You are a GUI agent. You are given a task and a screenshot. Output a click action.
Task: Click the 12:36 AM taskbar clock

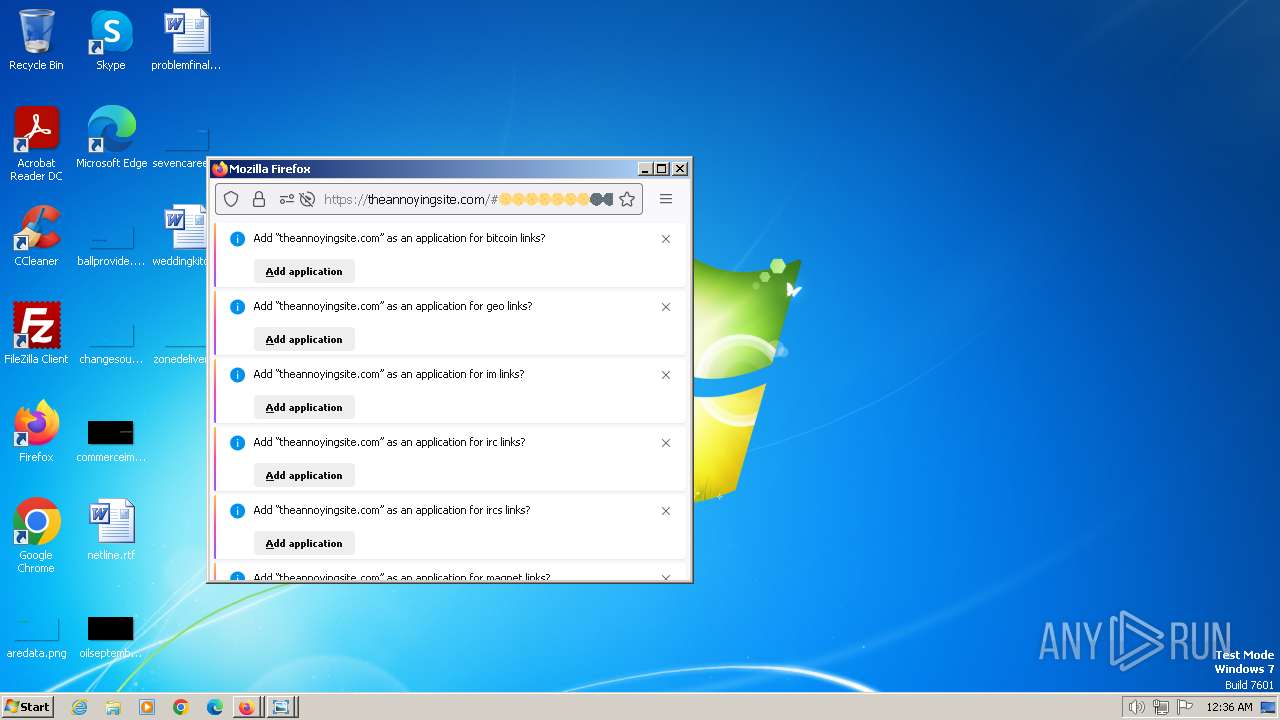pyautogui.click(x=1229, y=707)
